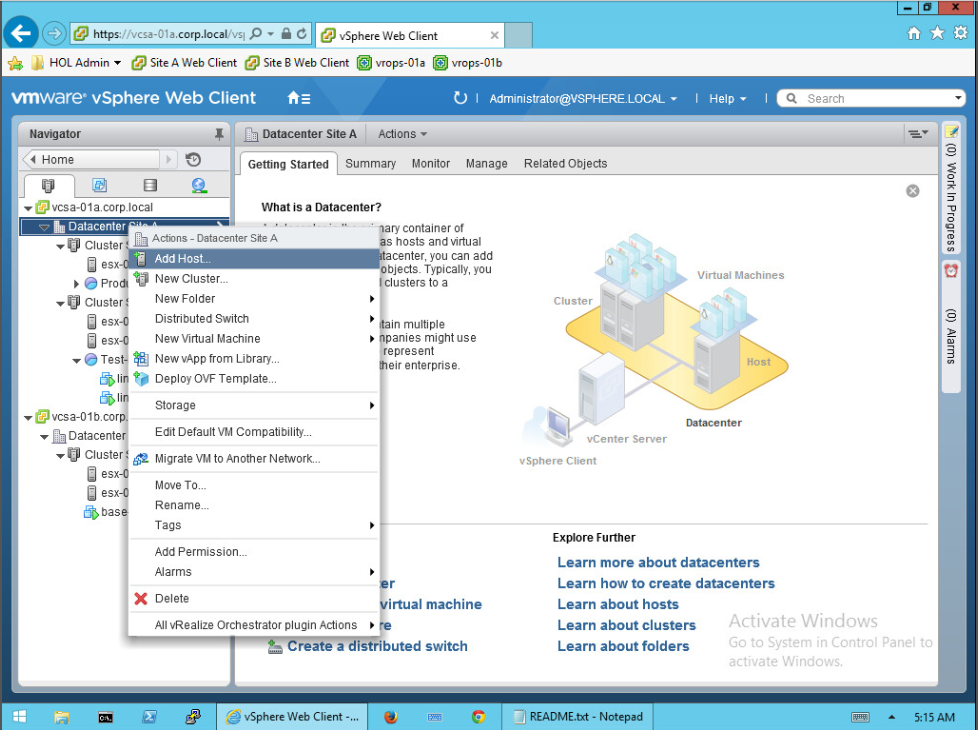The width and height of the screenshot is (978, 730).
Task: Open the Alarms sidebar panel
Action: 951,324
